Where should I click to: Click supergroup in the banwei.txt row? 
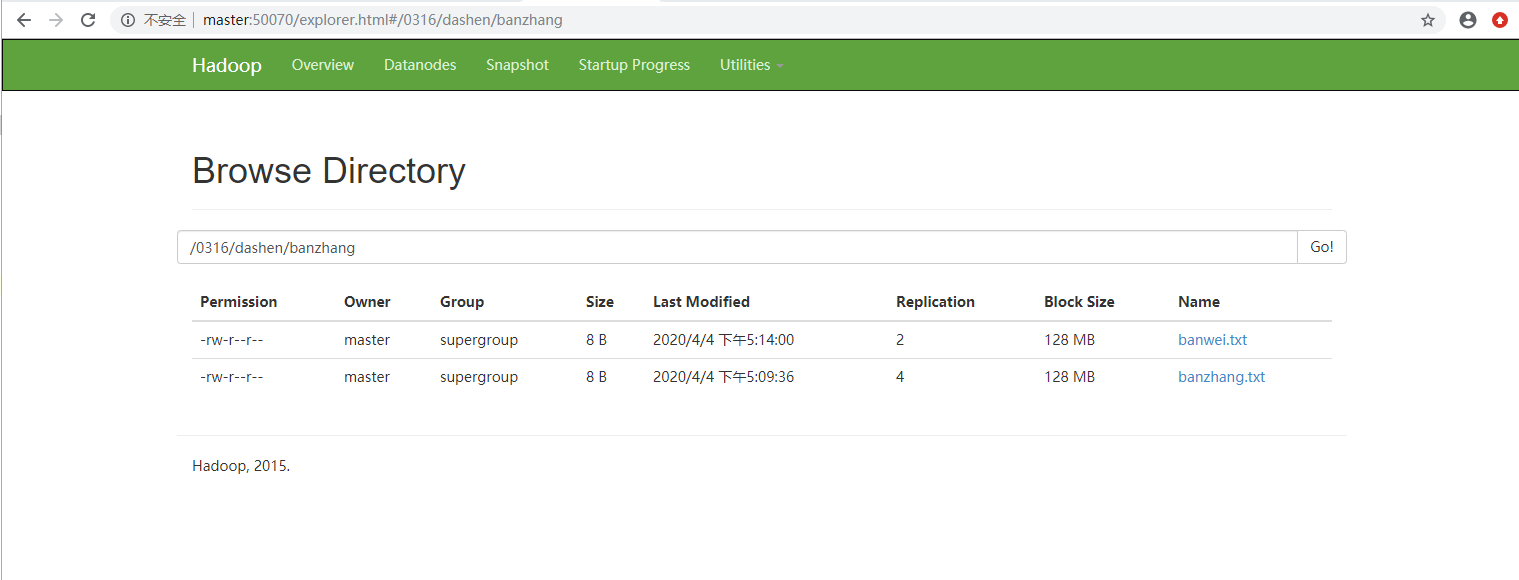(x=479, y=340)
